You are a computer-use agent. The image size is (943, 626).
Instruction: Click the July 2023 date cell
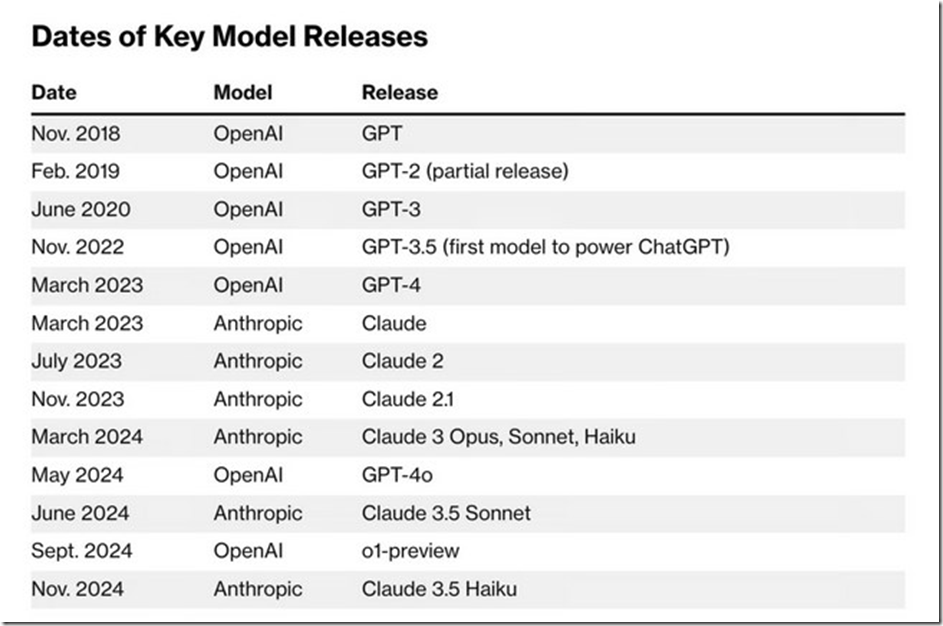point(77,361)
